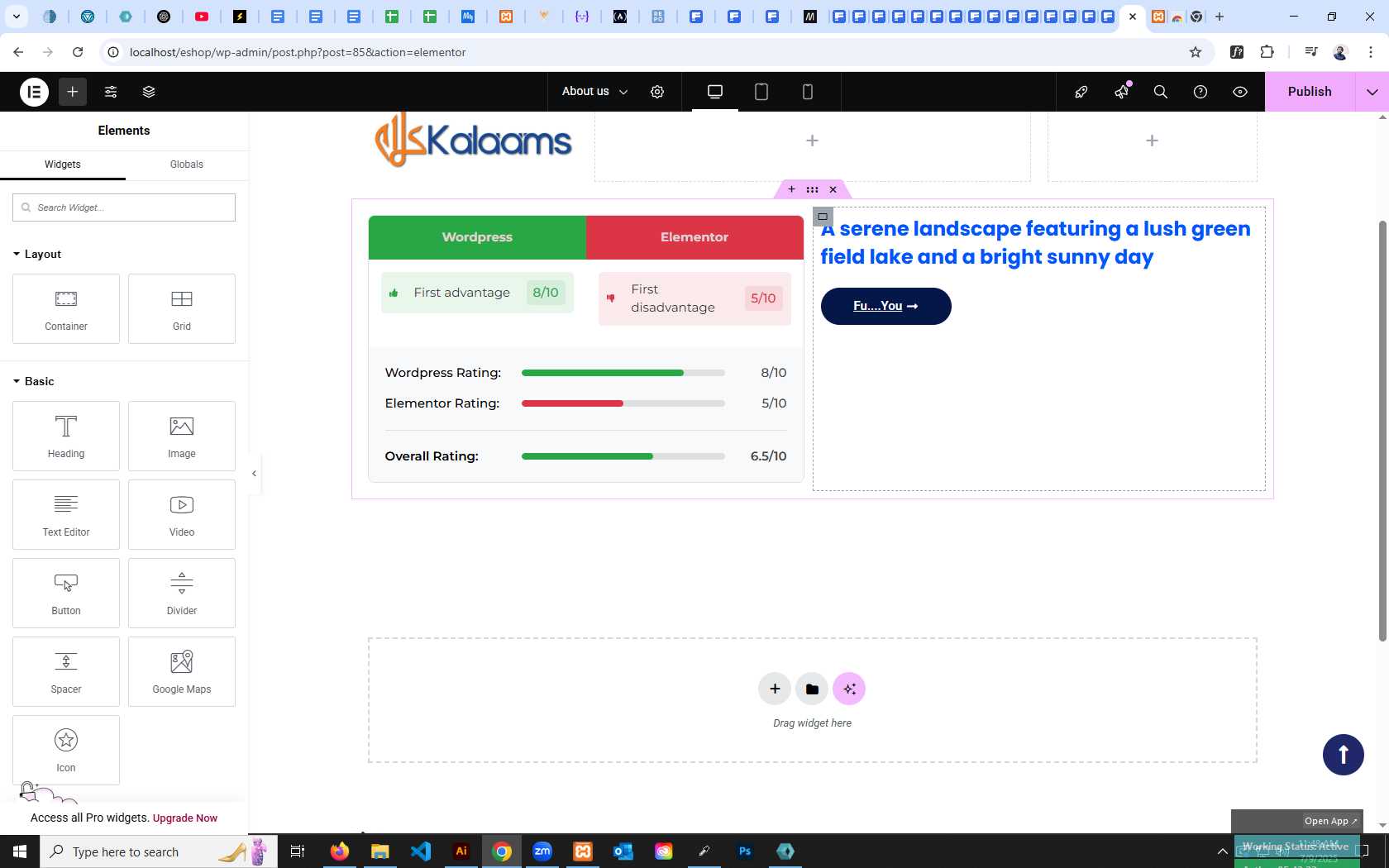Open the Elementor main menu logo
Viewport: 1389px width, 868px height.
pyautogui.click(x=34, y=92)
